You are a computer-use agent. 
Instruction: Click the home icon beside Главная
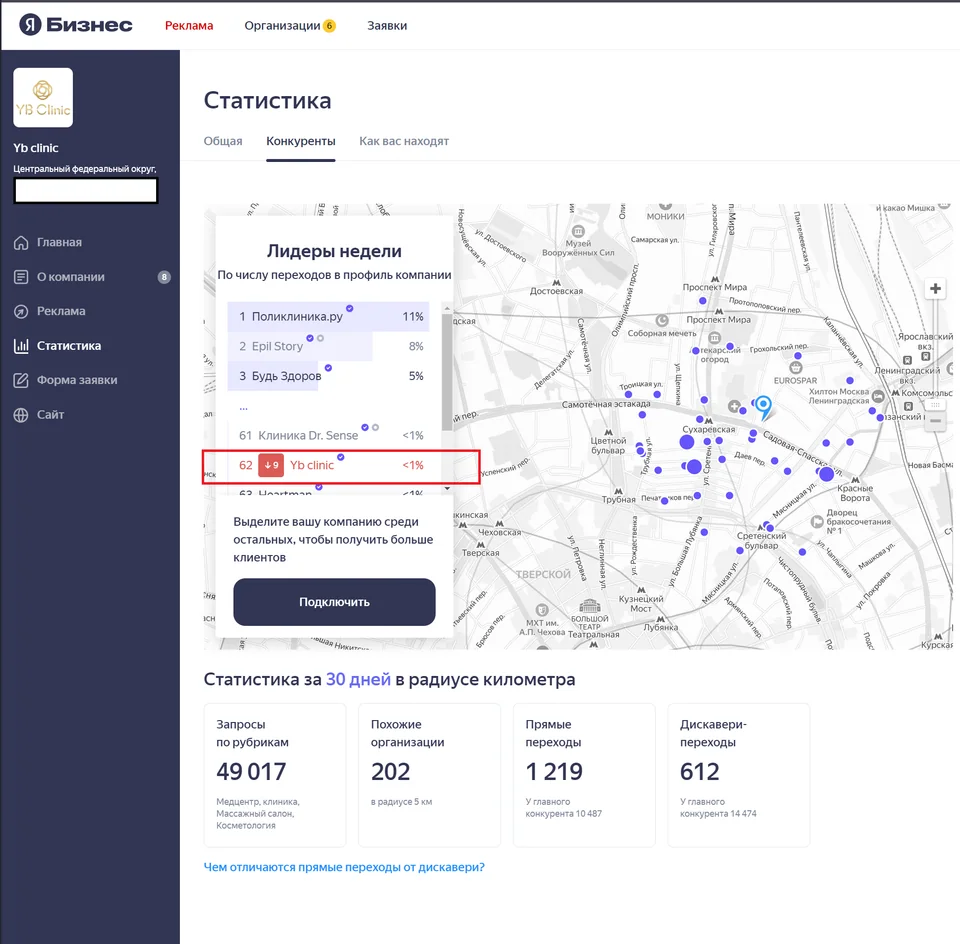coord(21,242)
